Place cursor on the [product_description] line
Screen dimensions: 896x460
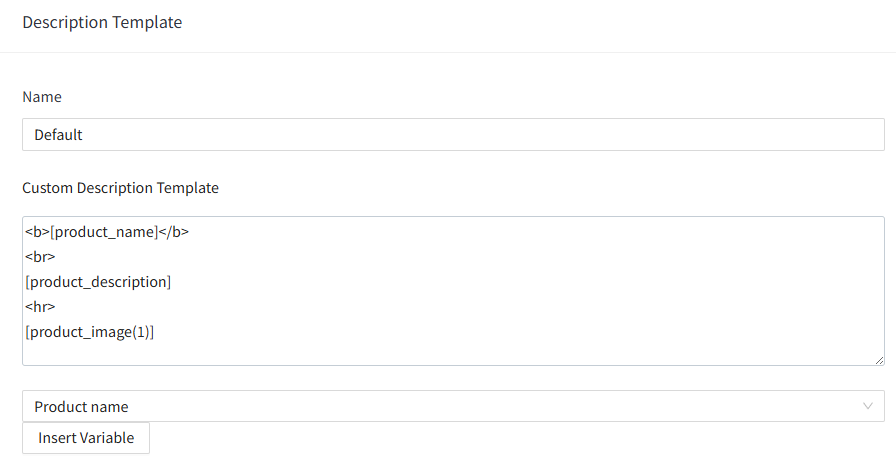coord(98,282)
